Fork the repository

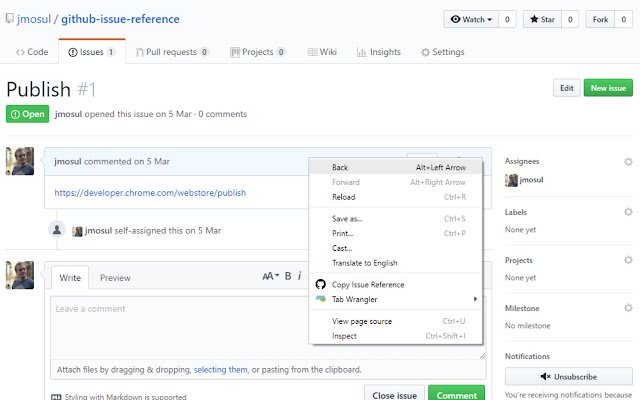(x=600, y=19)
